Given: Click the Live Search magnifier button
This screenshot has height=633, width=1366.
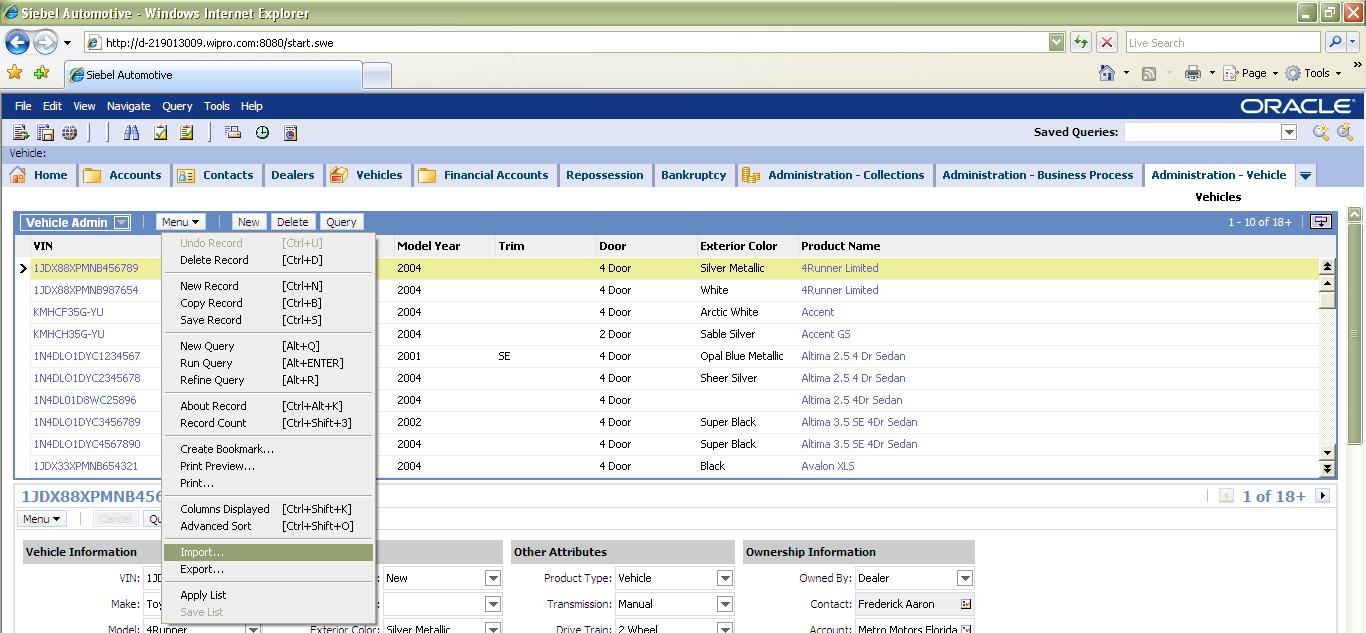Looking at the screenshot, I should pyautogui.click(x=1334, y=42).
